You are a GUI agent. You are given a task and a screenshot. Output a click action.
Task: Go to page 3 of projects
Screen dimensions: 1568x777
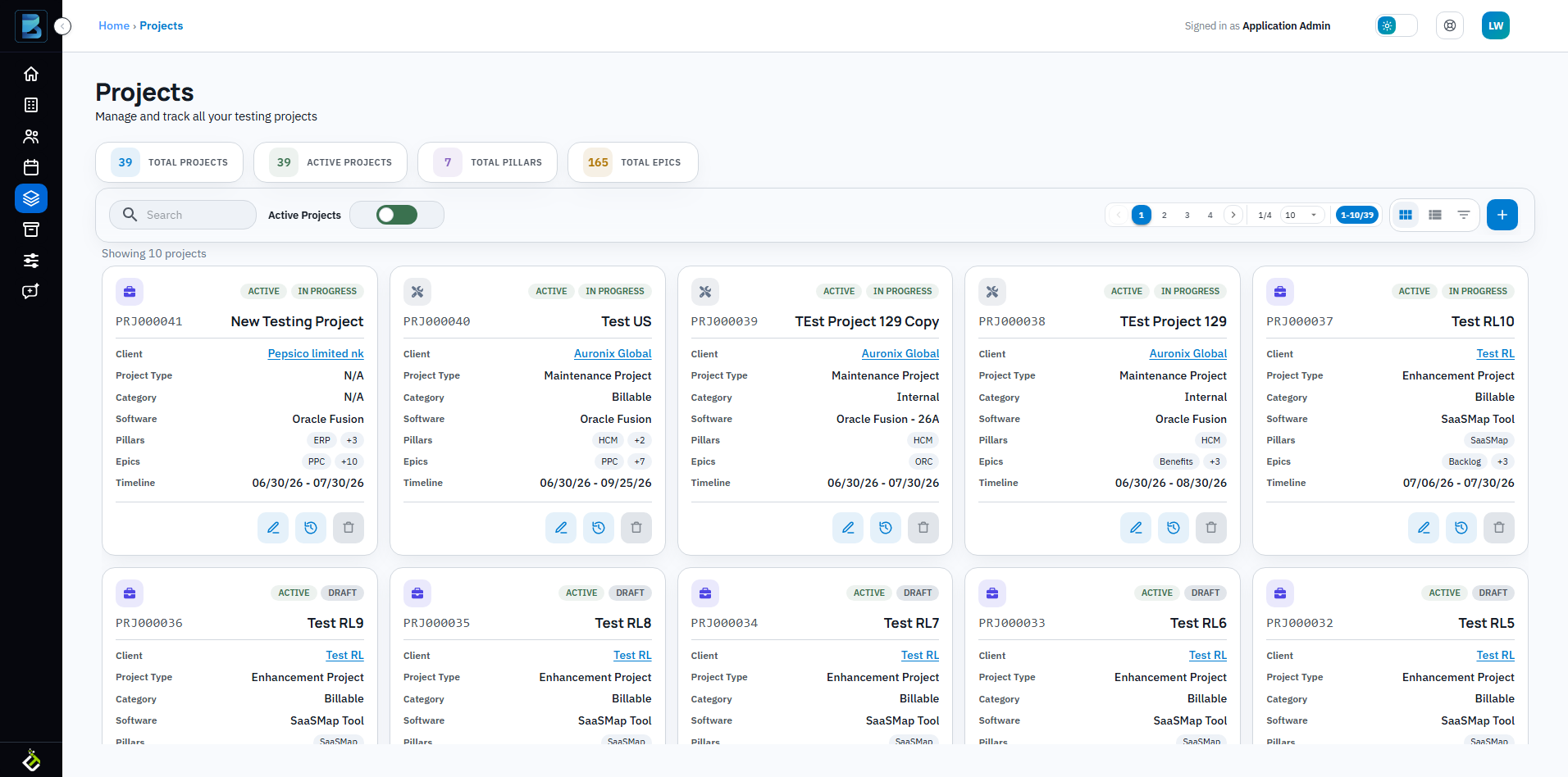click(x=1187, y=215)
